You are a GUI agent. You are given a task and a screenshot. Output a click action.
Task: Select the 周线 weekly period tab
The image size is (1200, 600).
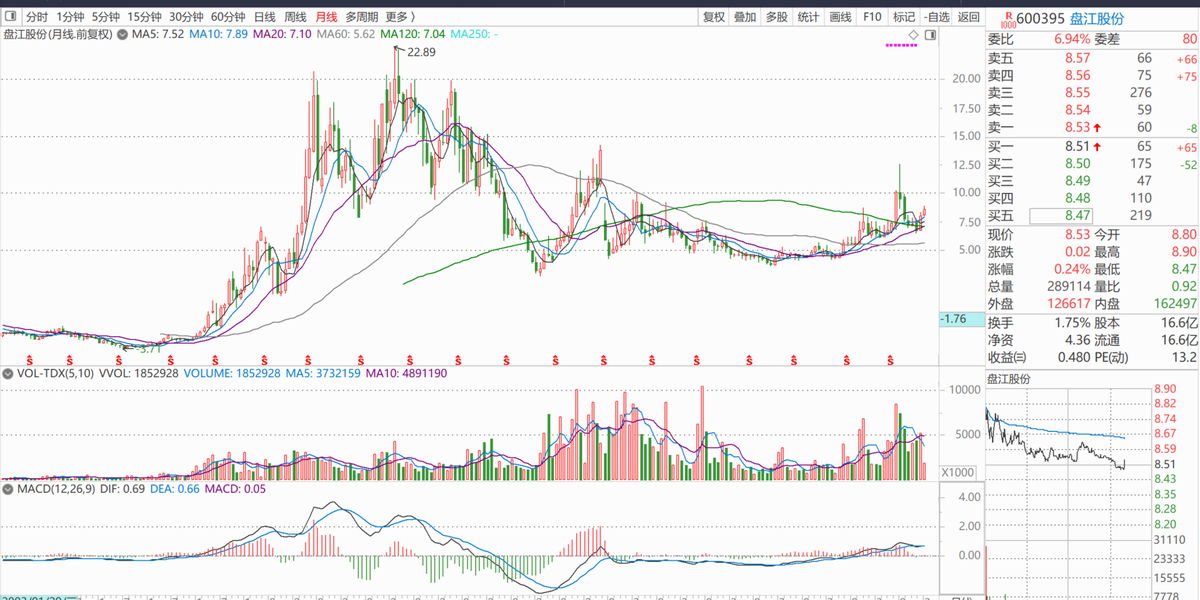pyautogui.click(x=295, y=17)
